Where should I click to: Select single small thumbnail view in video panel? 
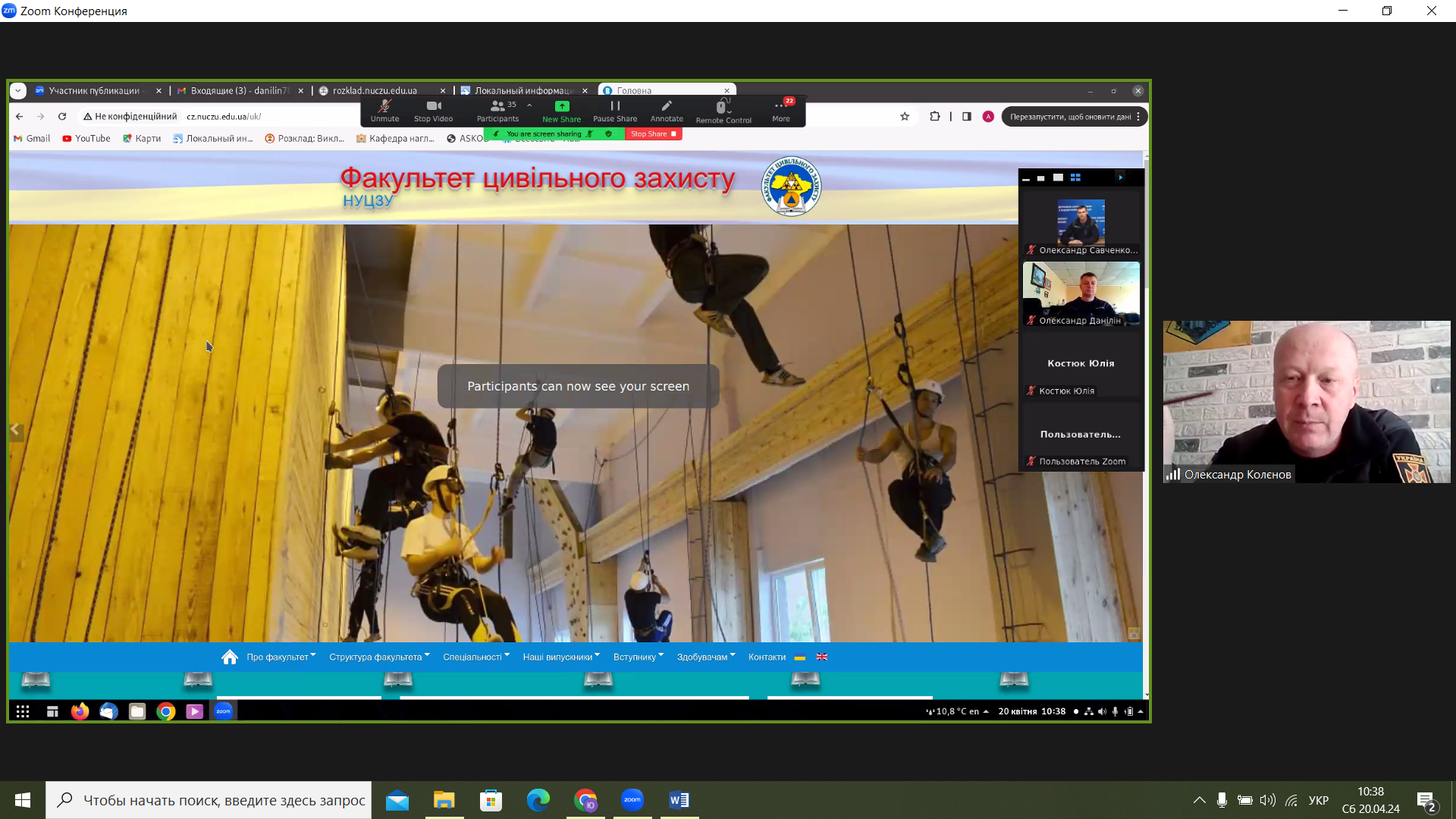pyautogui.click(x=1041, y=178)
